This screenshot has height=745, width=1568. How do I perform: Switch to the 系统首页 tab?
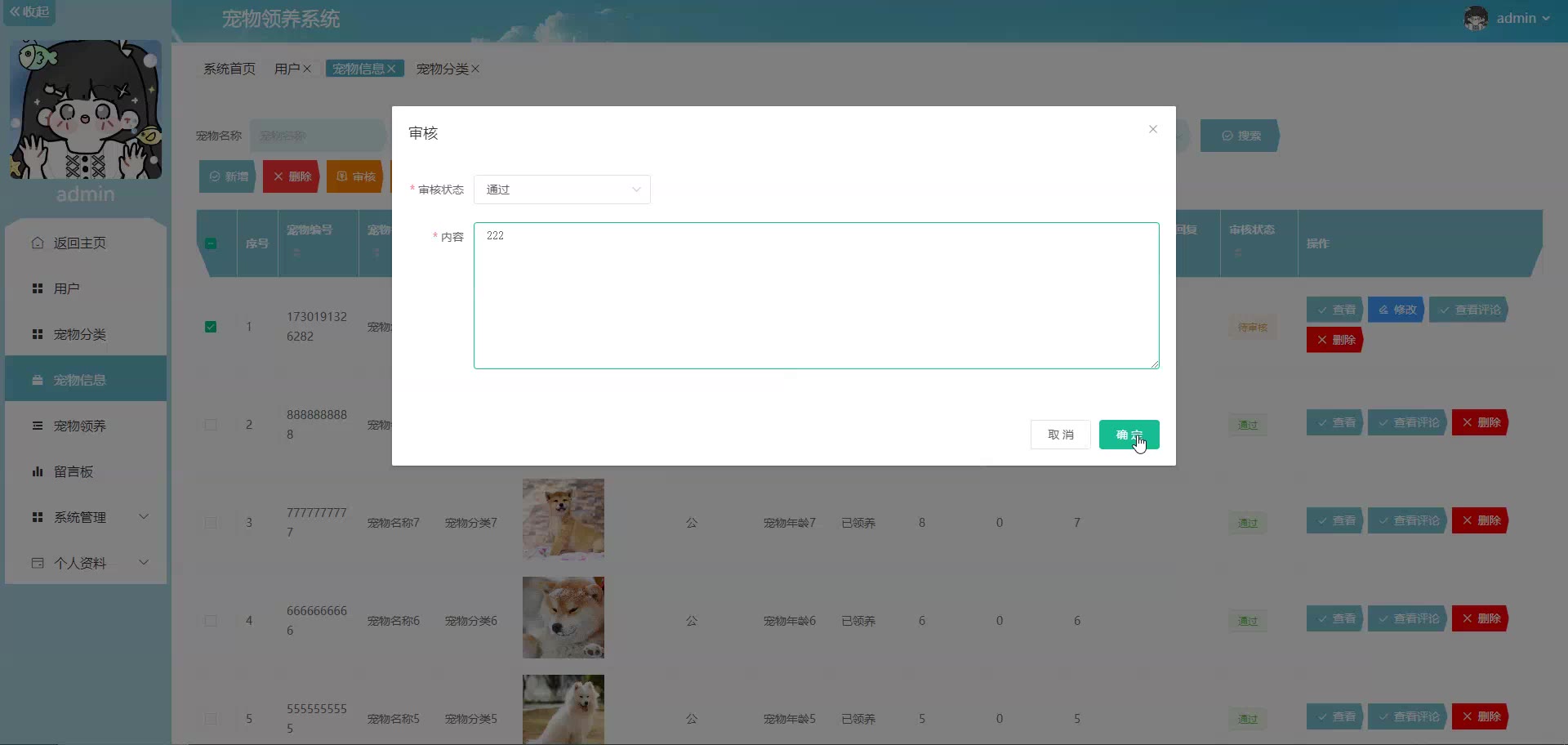pyautogui.click(x=229, y=69)
